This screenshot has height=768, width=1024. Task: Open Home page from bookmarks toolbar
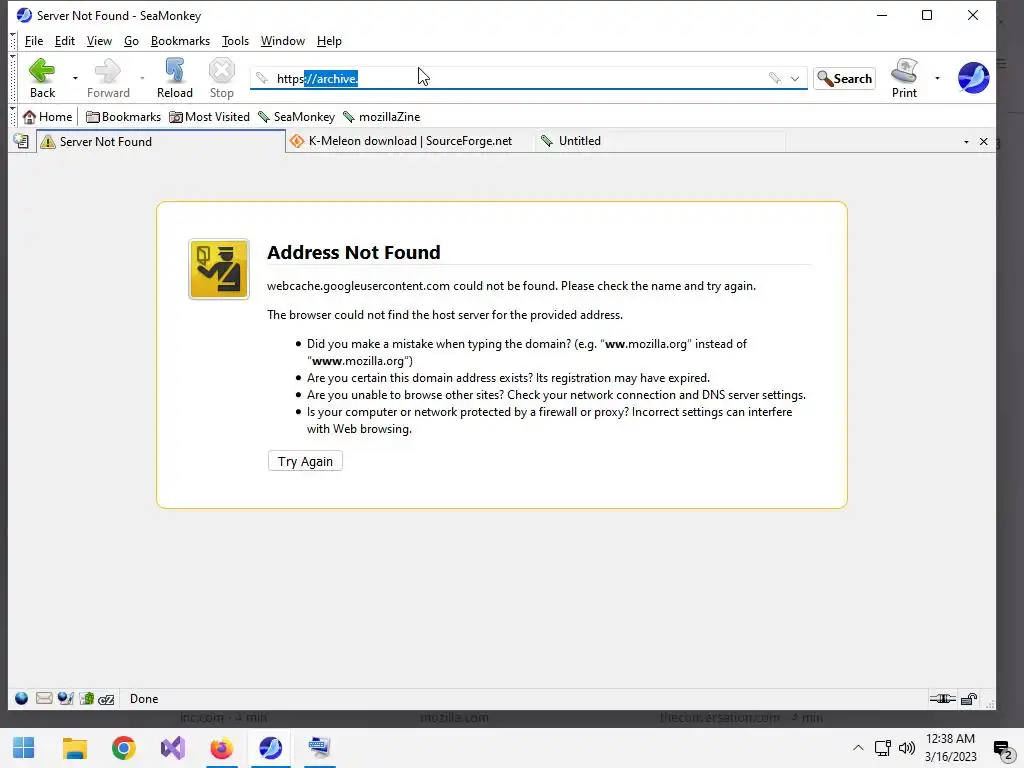tap(47, 117)
